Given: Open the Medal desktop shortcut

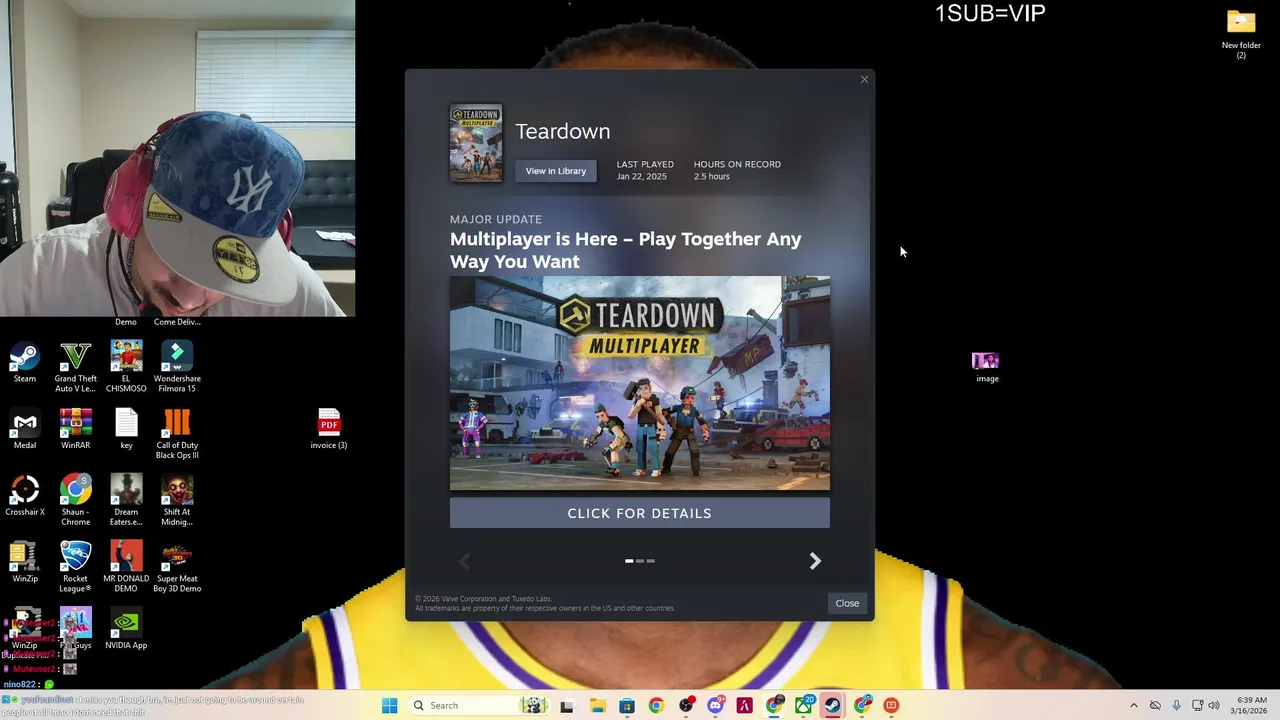Looking at the screenshot, I should click(x=24, y=430).
